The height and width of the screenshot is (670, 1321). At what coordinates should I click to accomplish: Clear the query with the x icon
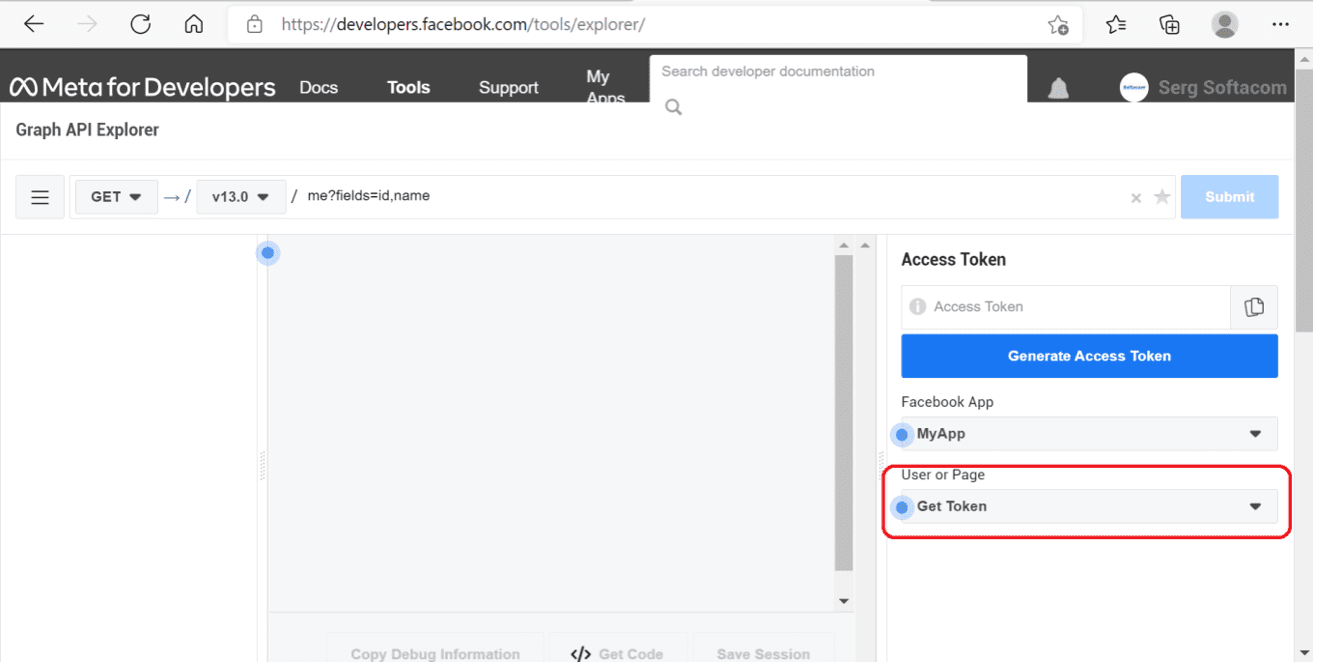pyautogui.click(x=1136, y=198)
